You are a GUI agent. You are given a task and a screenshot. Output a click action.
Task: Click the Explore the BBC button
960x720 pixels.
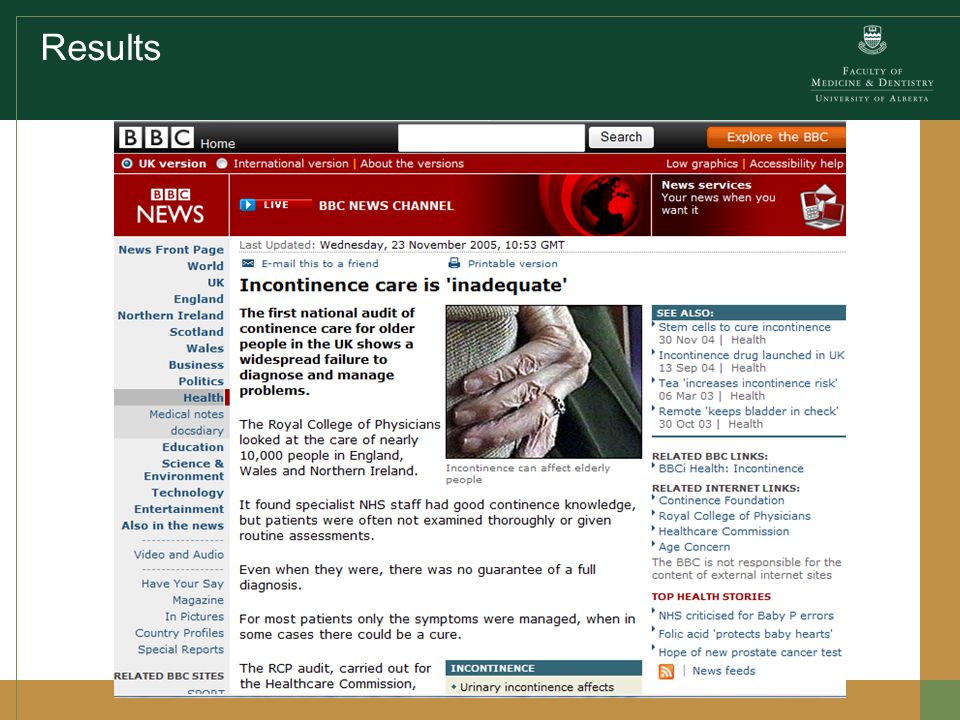[776, 137]
